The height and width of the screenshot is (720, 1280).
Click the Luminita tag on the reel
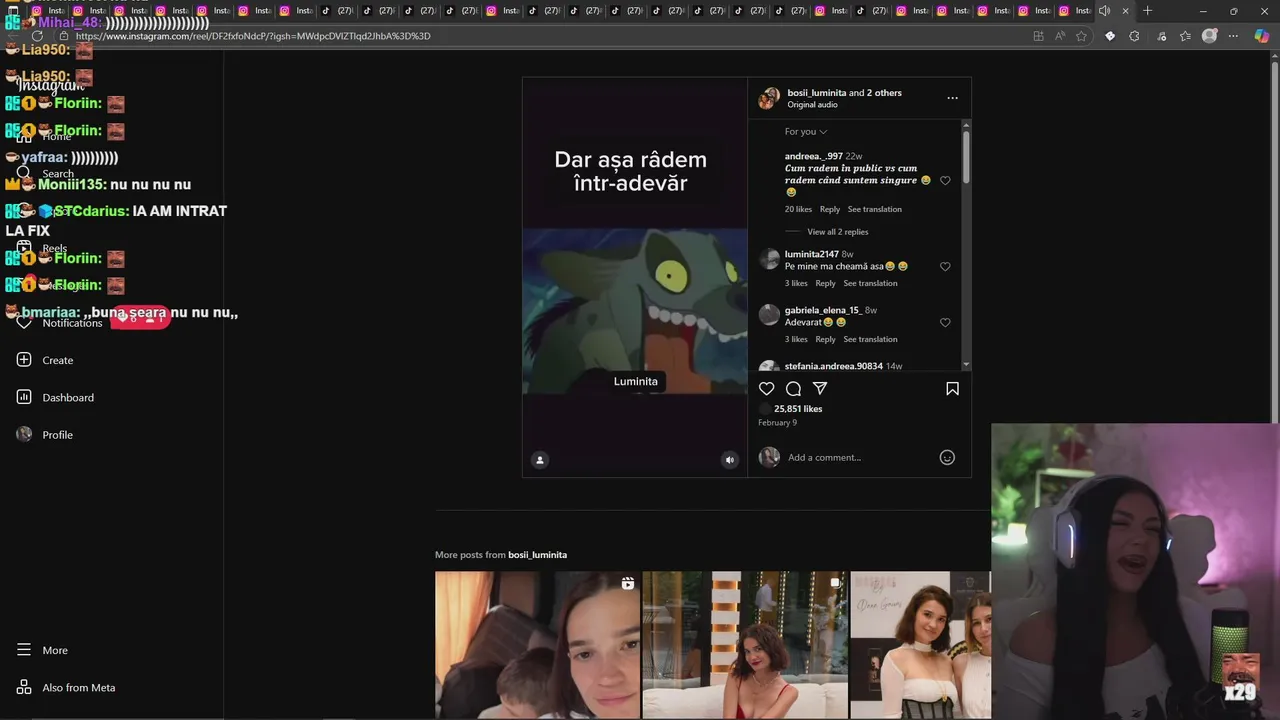(x=636, y=381)
